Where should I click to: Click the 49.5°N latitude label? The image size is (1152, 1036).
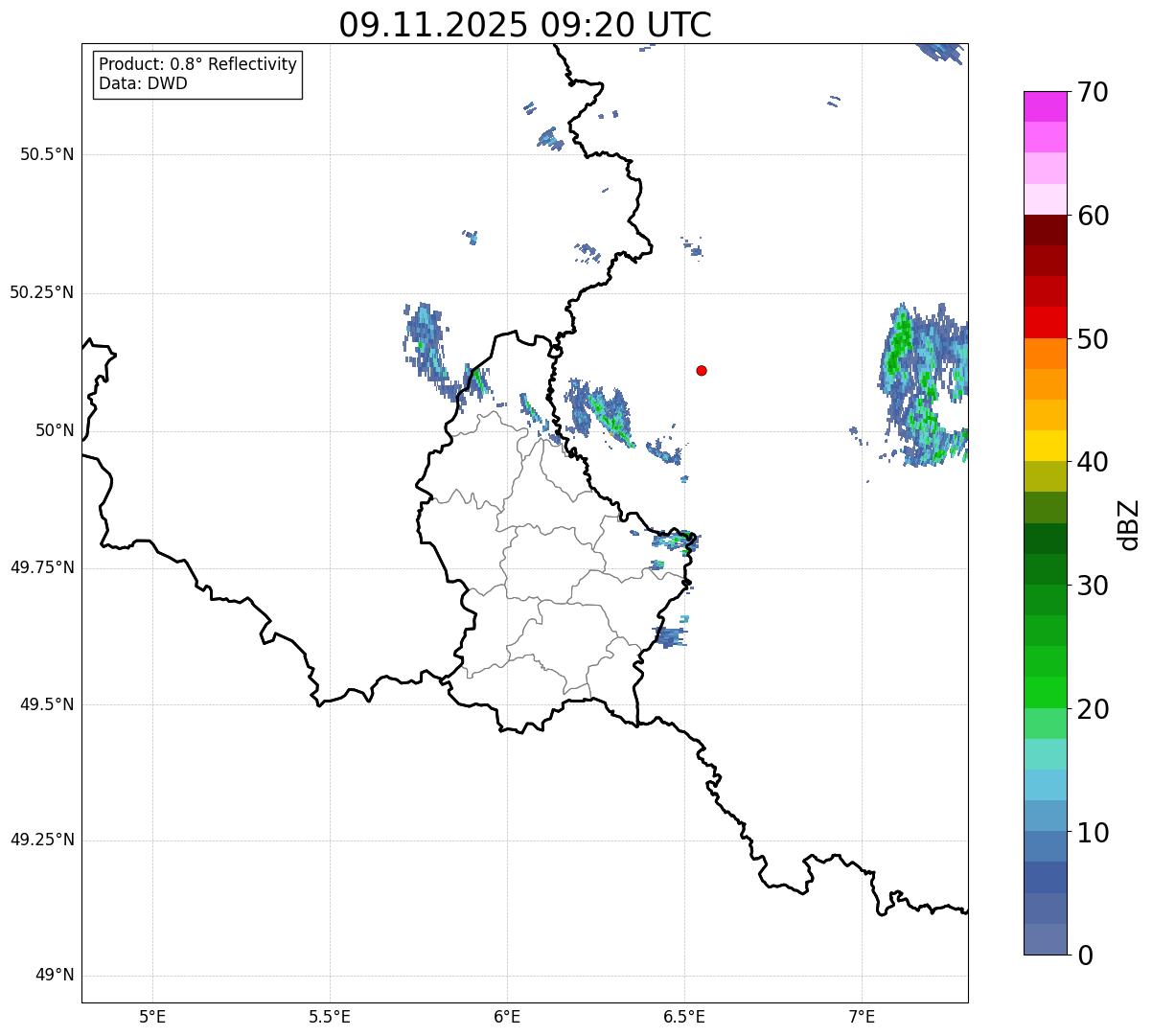coord(47,704)
